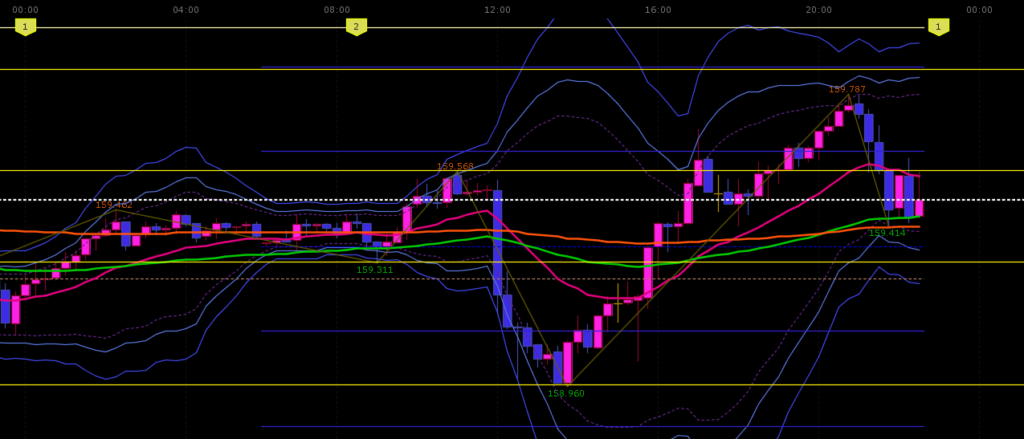This screenshot has width=1024, height=439.
Task: Click the 08:00 time axis label
Action: (x=337, y=10)
